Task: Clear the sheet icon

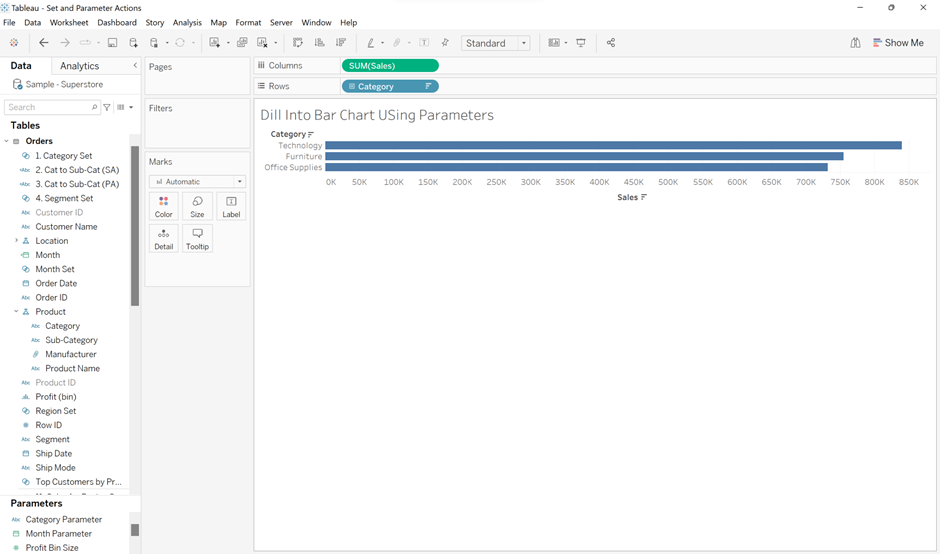Action: pos(262,43)
